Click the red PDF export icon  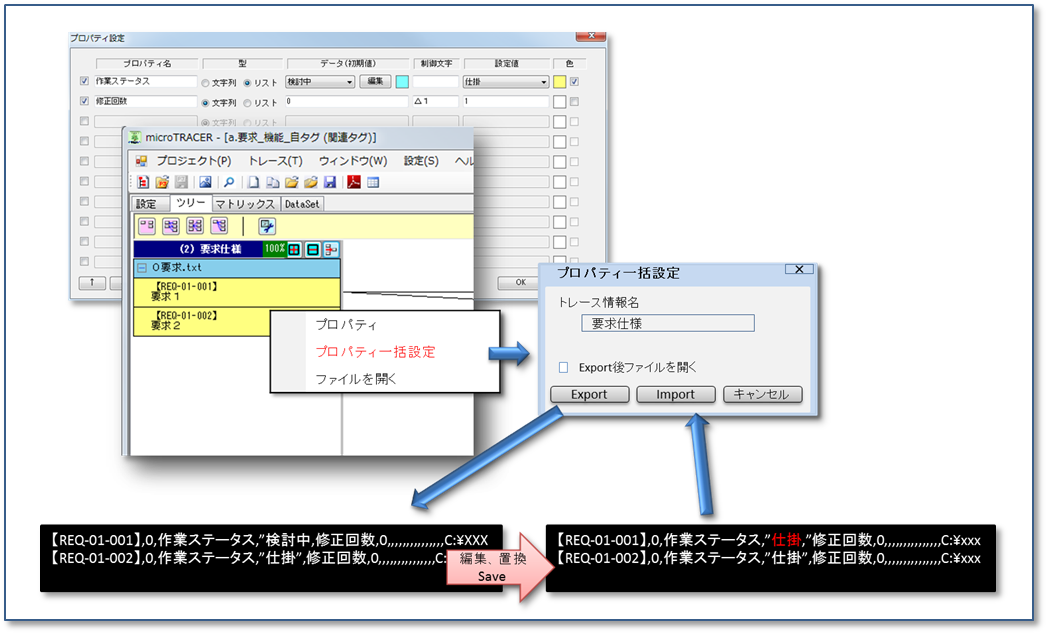point(354,182)
